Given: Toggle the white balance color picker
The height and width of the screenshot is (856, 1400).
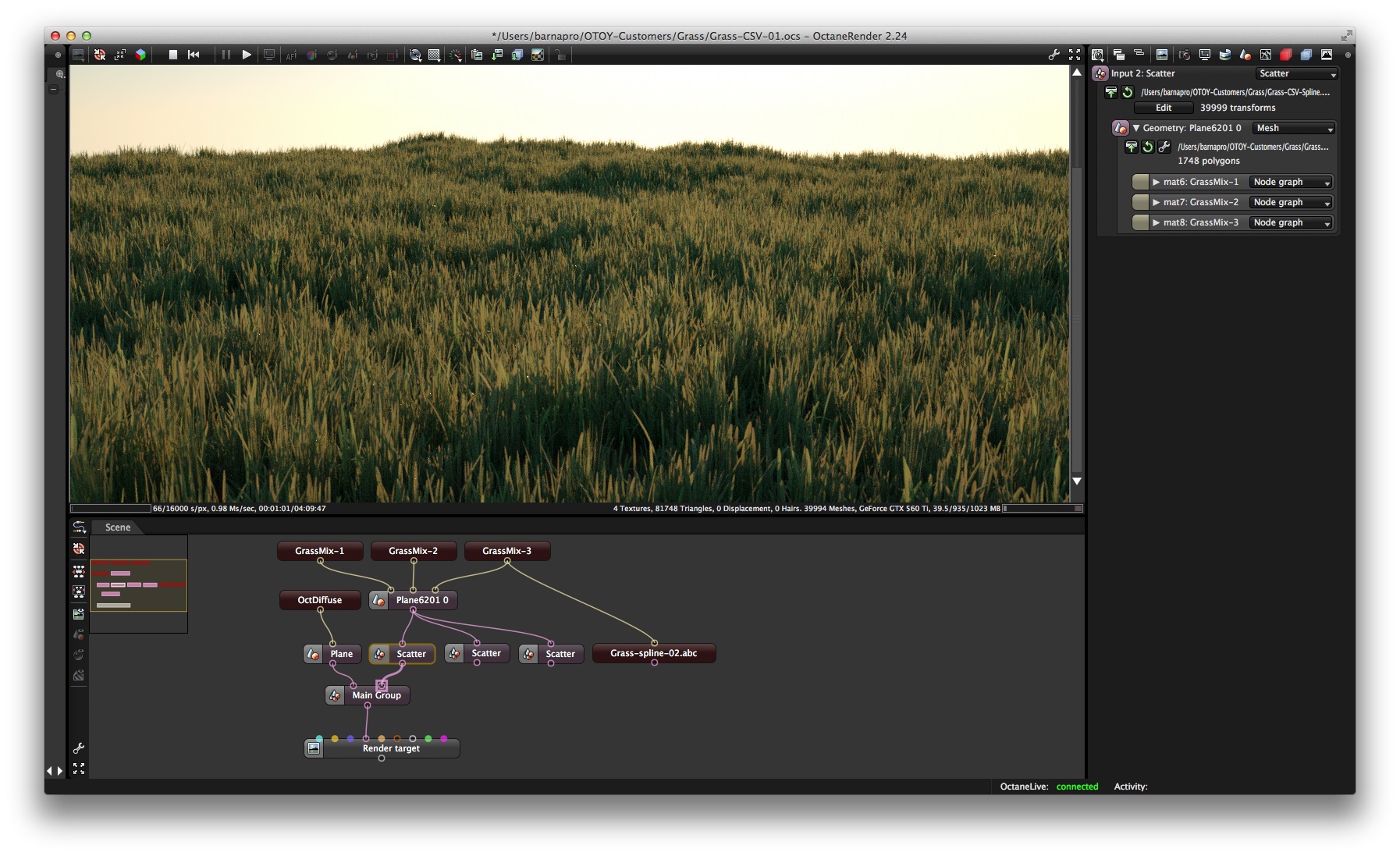Looking at the screenshot, I should click(x=311, y=55).
